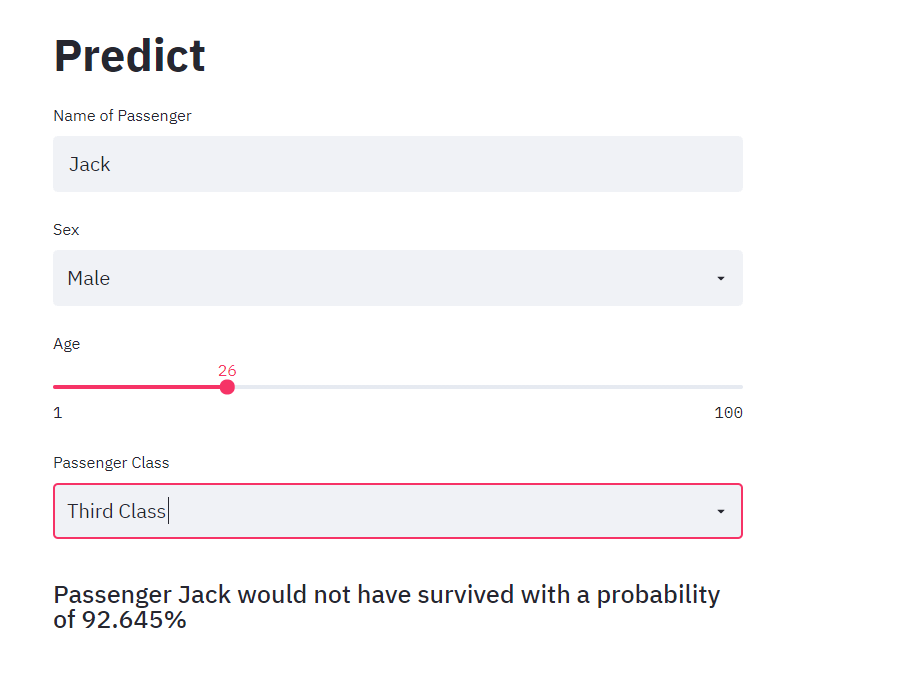Screen dimensions: 907x694
Task: Click the survival prediction result text
Action: point(386,607)
